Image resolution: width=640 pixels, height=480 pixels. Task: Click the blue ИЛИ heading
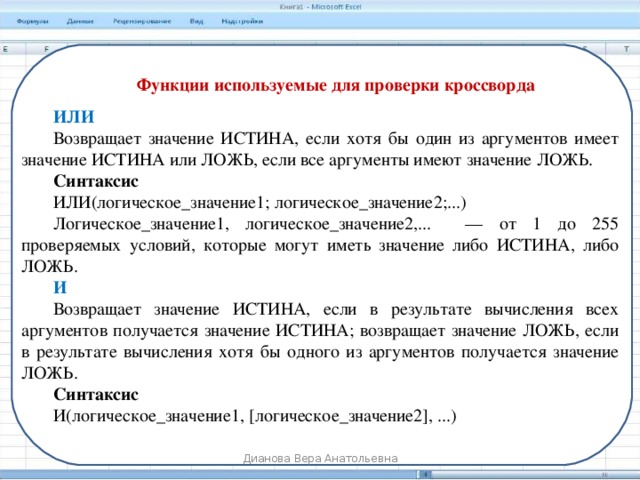(74, 117)
